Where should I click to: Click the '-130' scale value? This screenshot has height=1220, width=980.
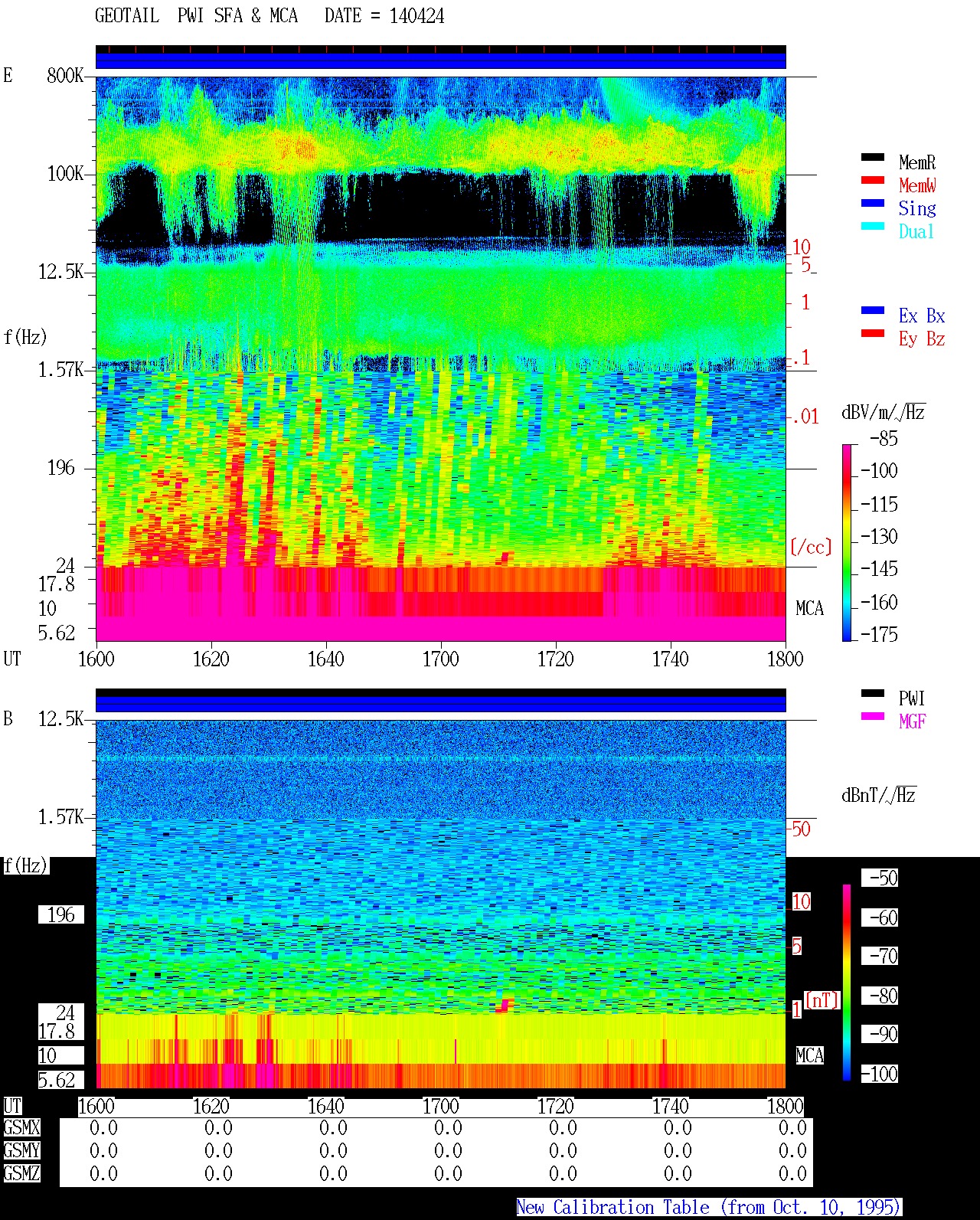click(x=879, y=537)
